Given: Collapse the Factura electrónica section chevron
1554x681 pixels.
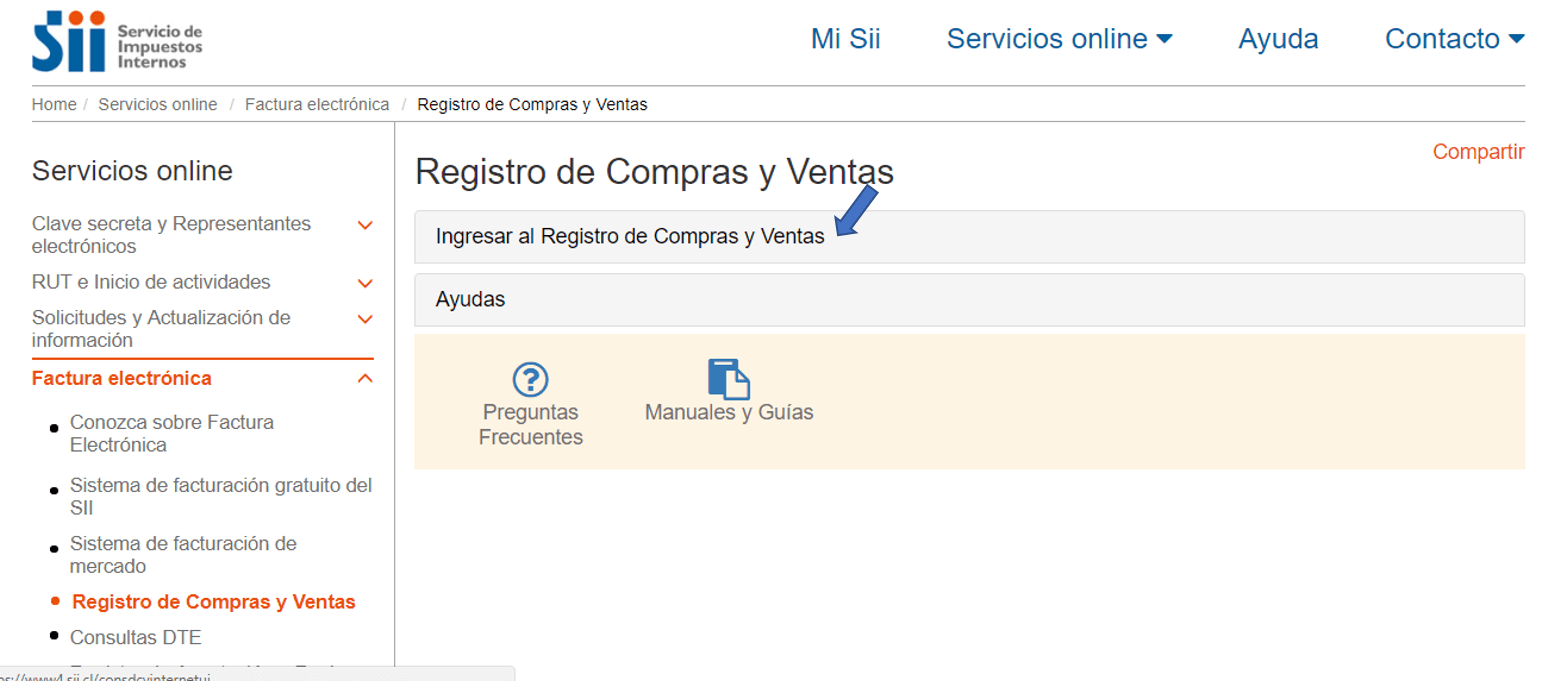Looking at the screenshot, I should point(365,378).
